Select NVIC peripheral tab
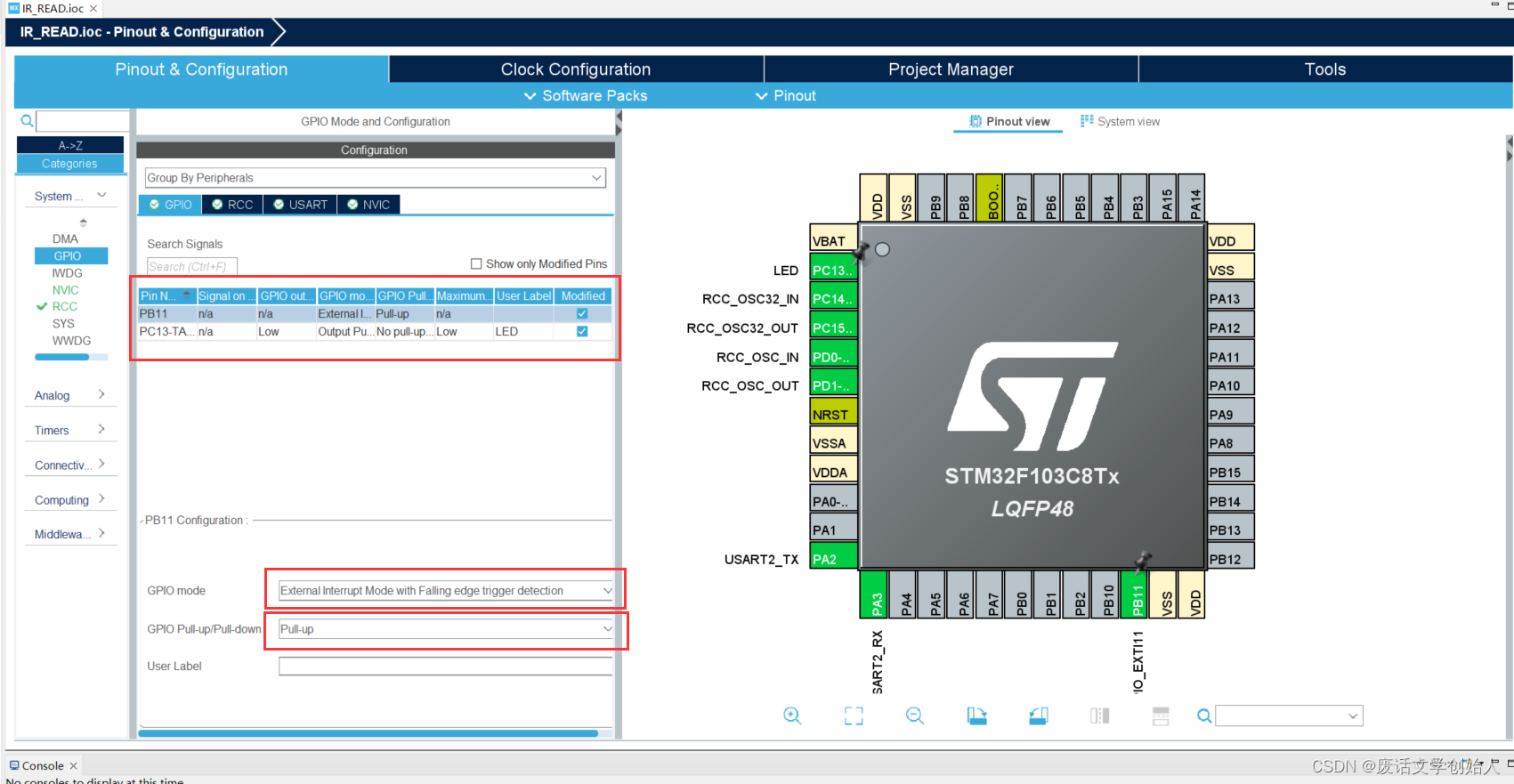The height and width of the screenshot is (784, 1514). pyautogui.click(x=368, y=205)
